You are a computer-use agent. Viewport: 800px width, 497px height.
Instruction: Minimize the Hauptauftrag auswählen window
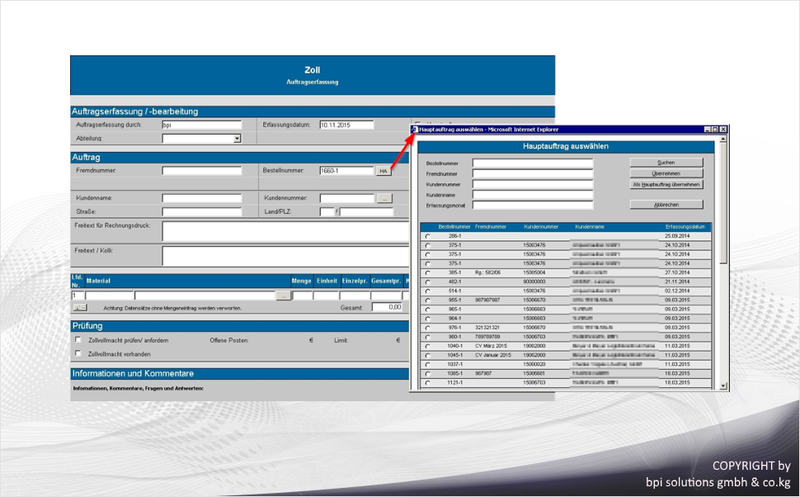[x=708, y=130]
